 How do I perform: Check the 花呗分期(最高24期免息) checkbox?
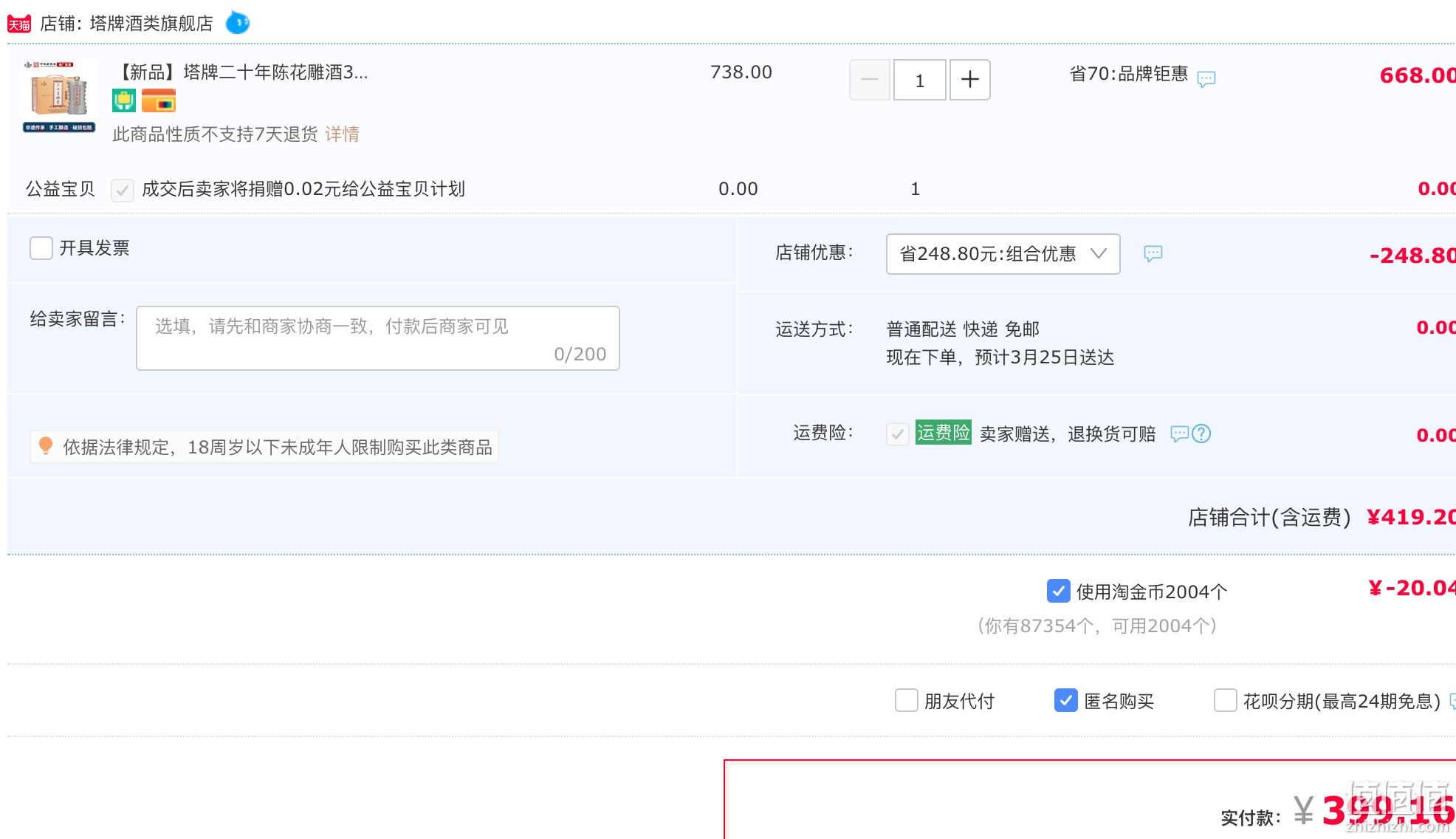1226,700
